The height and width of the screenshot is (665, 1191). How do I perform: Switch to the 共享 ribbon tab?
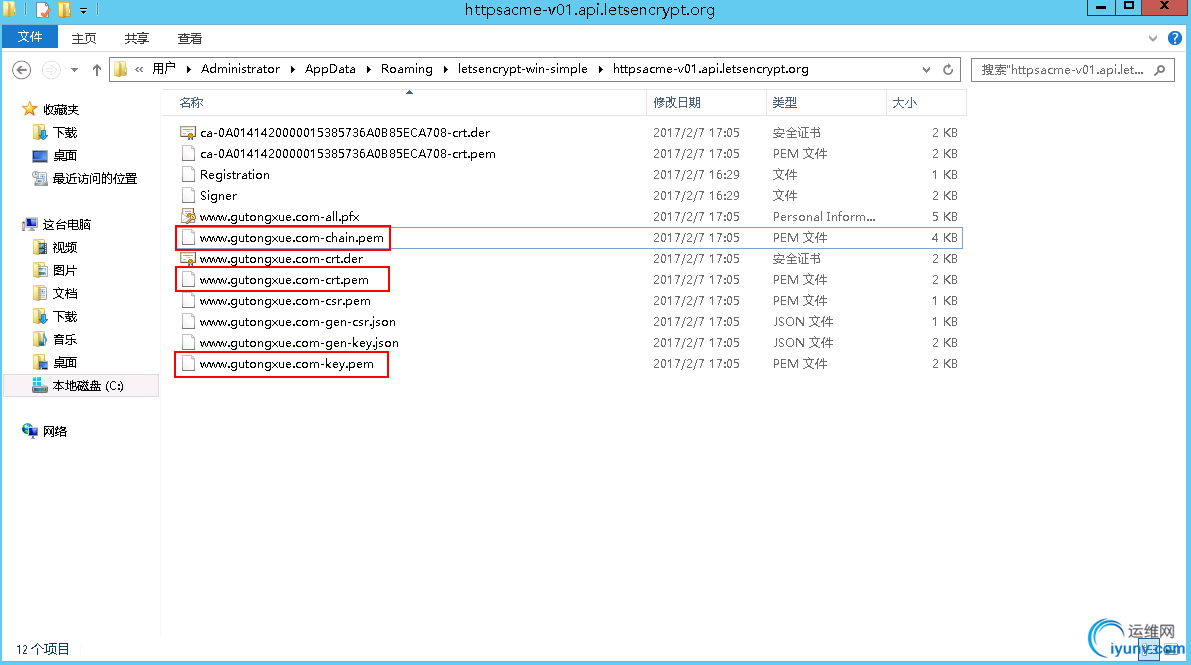137,38
